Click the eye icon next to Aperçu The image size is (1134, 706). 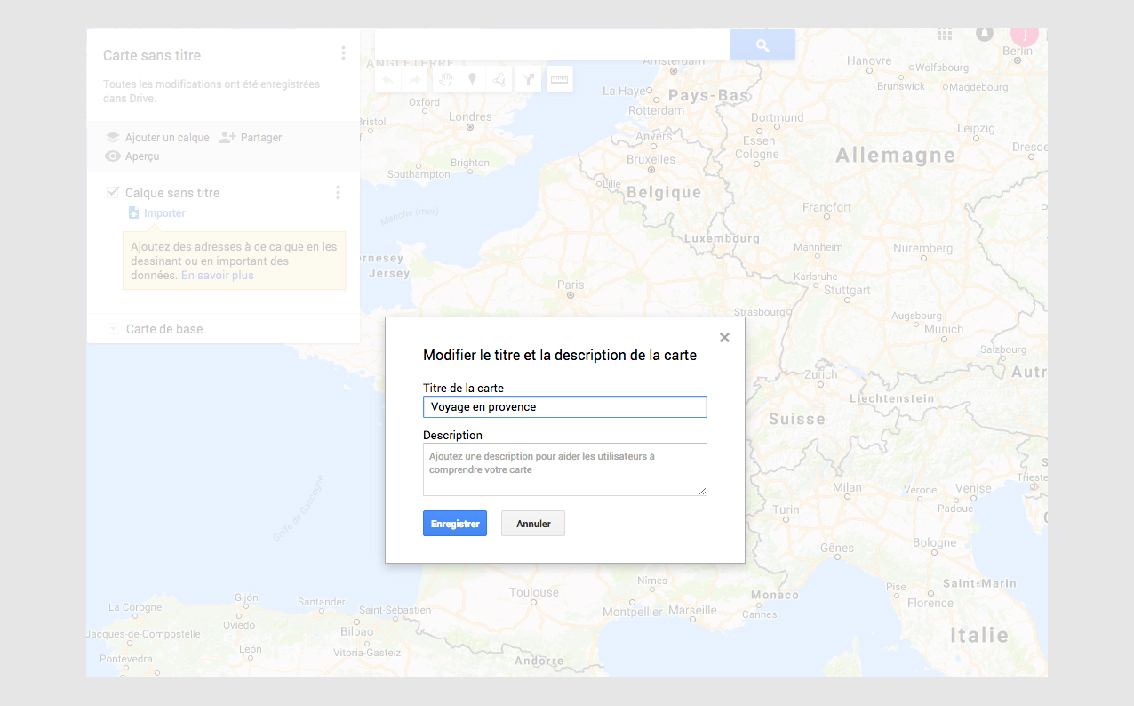coord(112,156)
